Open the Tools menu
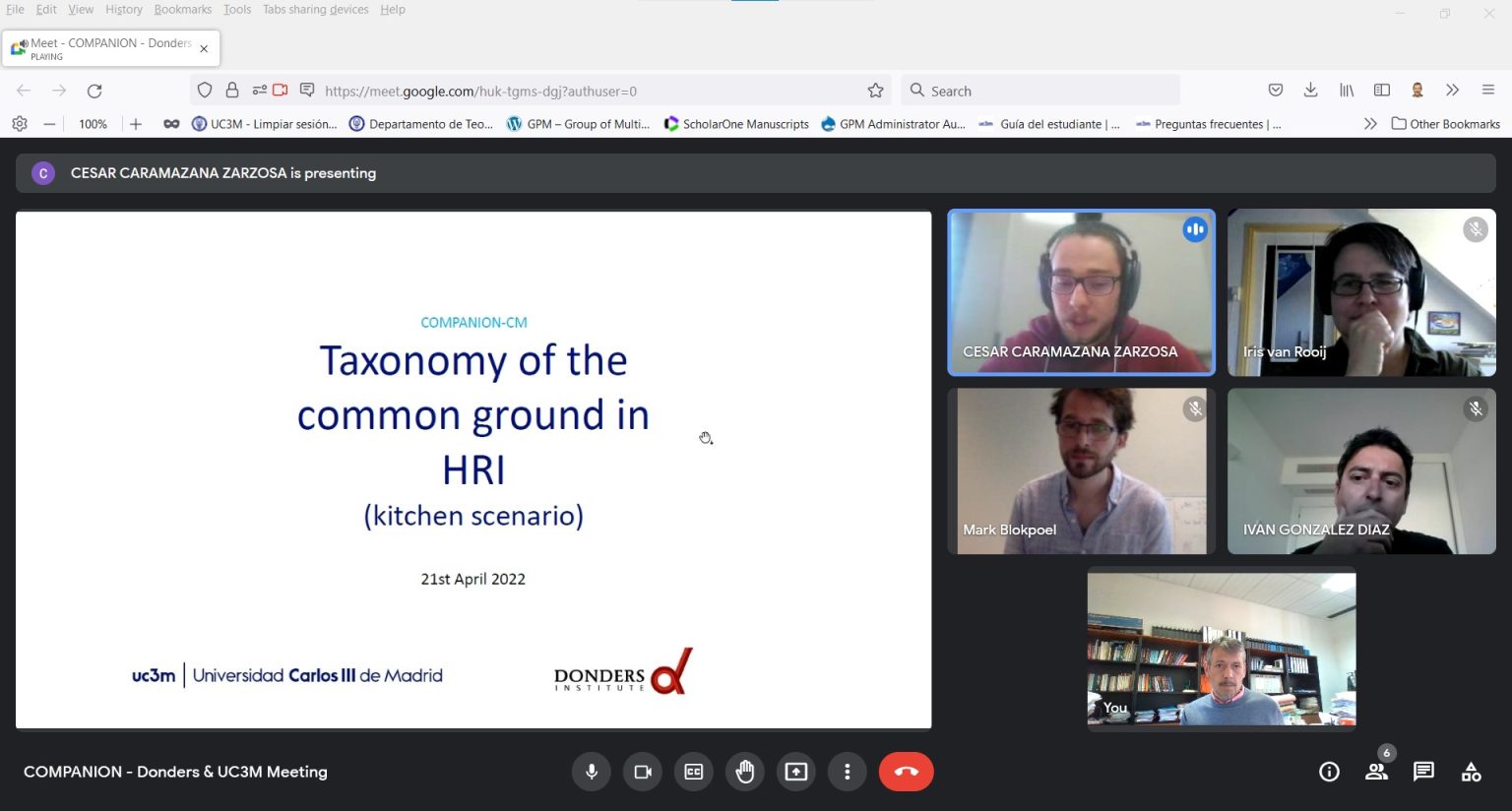 236,10
